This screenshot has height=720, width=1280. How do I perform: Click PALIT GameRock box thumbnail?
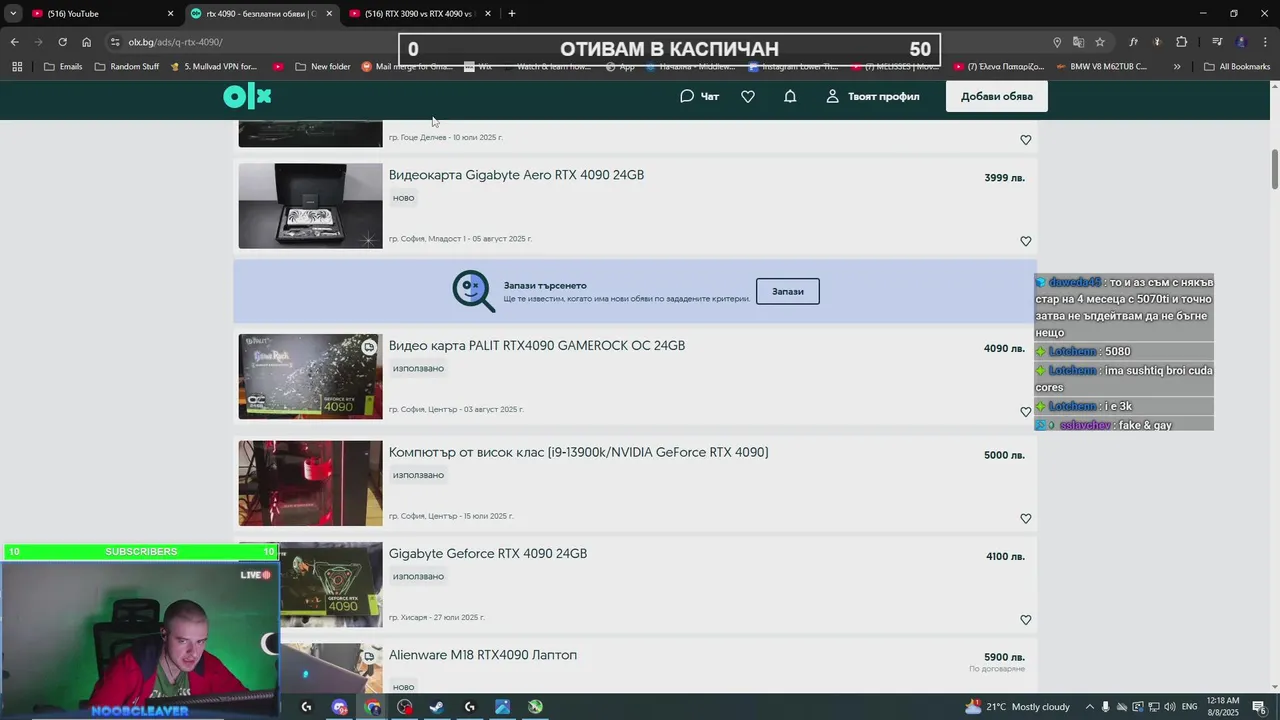point(310,377)
